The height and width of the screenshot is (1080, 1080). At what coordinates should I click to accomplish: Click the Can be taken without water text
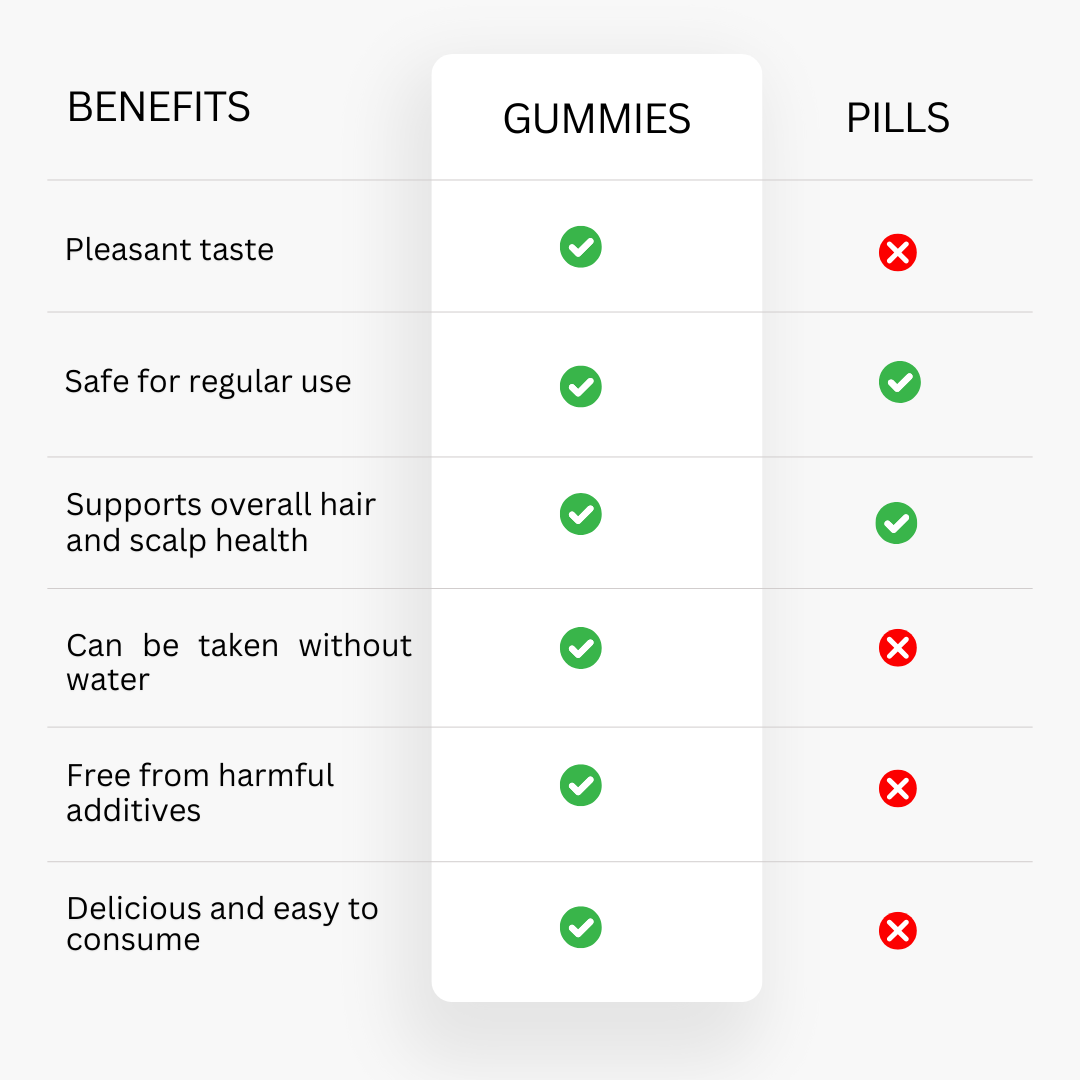coord(239,662)
